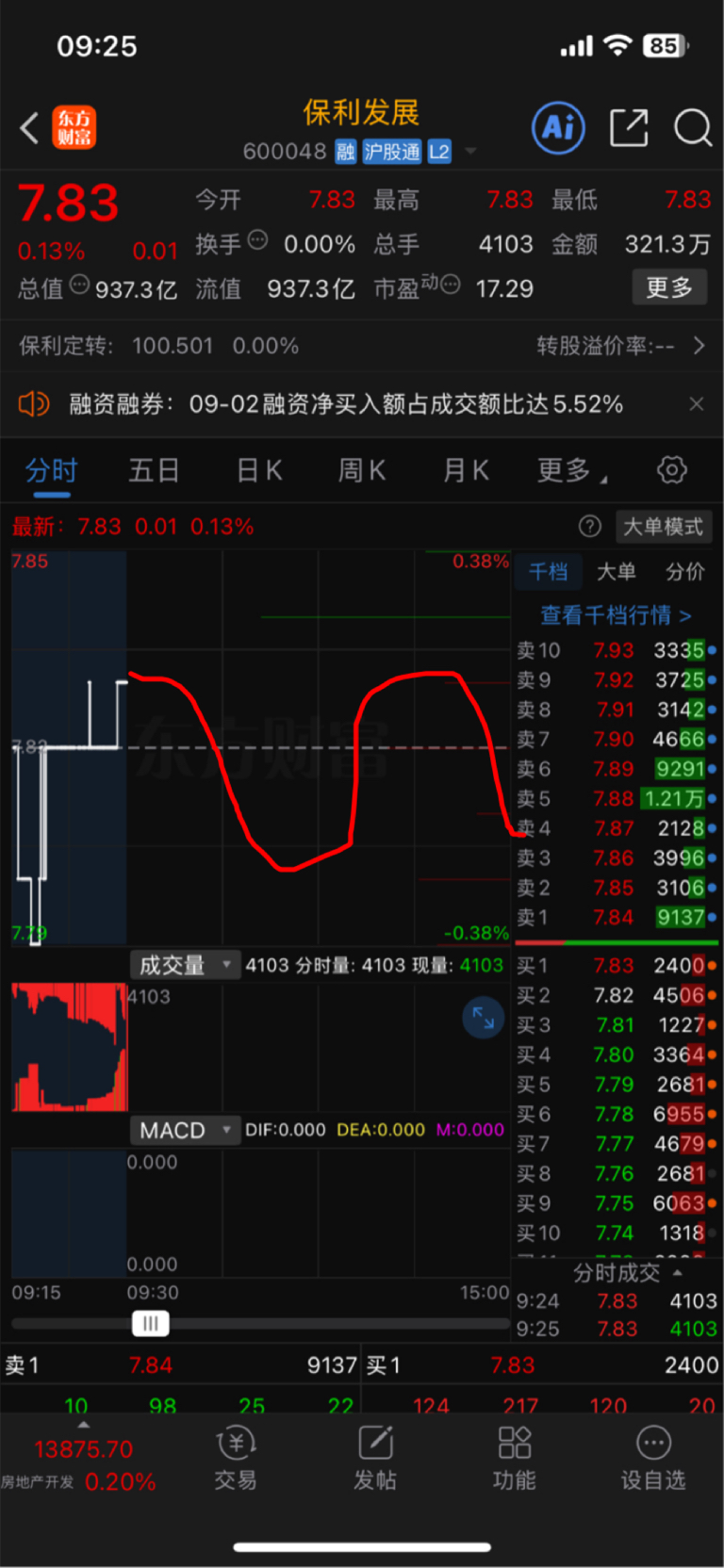Switch to 分价 price tab
Screen dimensions: 724x1568
click(684, 571)
